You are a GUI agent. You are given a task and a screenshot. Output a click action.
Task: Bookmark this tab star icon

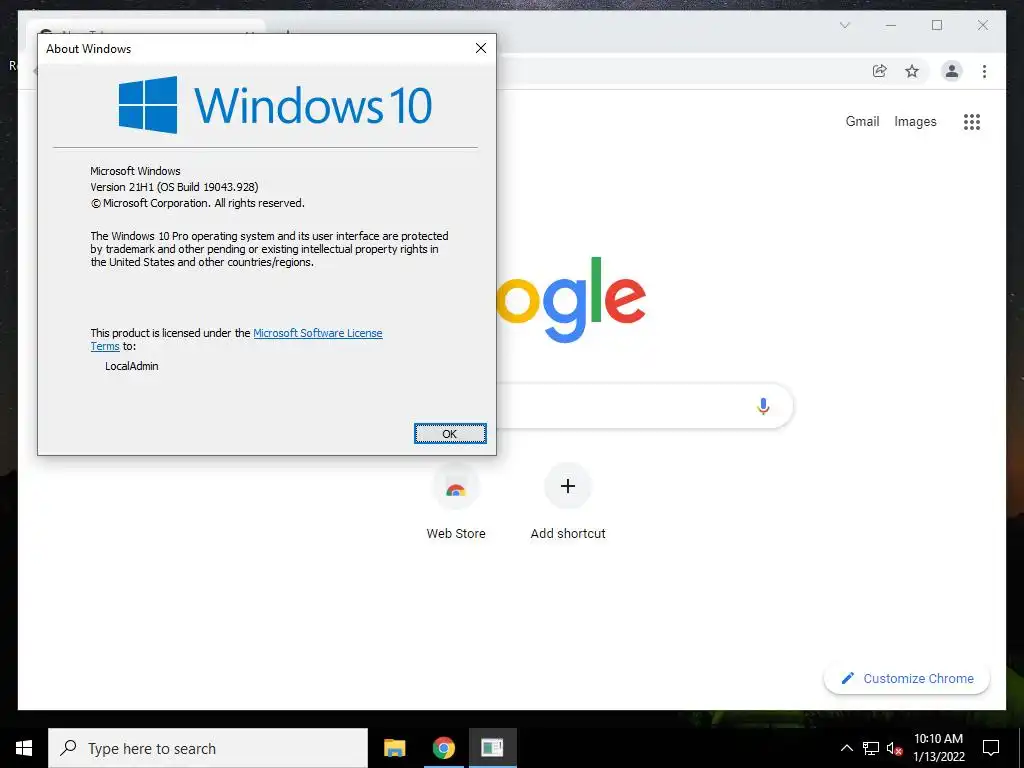pos(912,71)
